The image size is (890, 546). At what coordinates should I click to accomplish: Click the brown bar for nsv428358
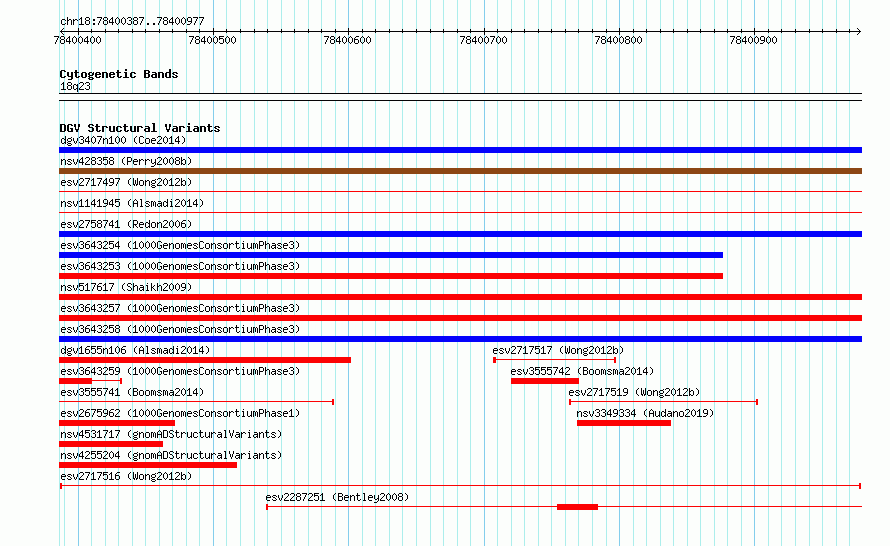pyautogui.click(x=460, y=171)
